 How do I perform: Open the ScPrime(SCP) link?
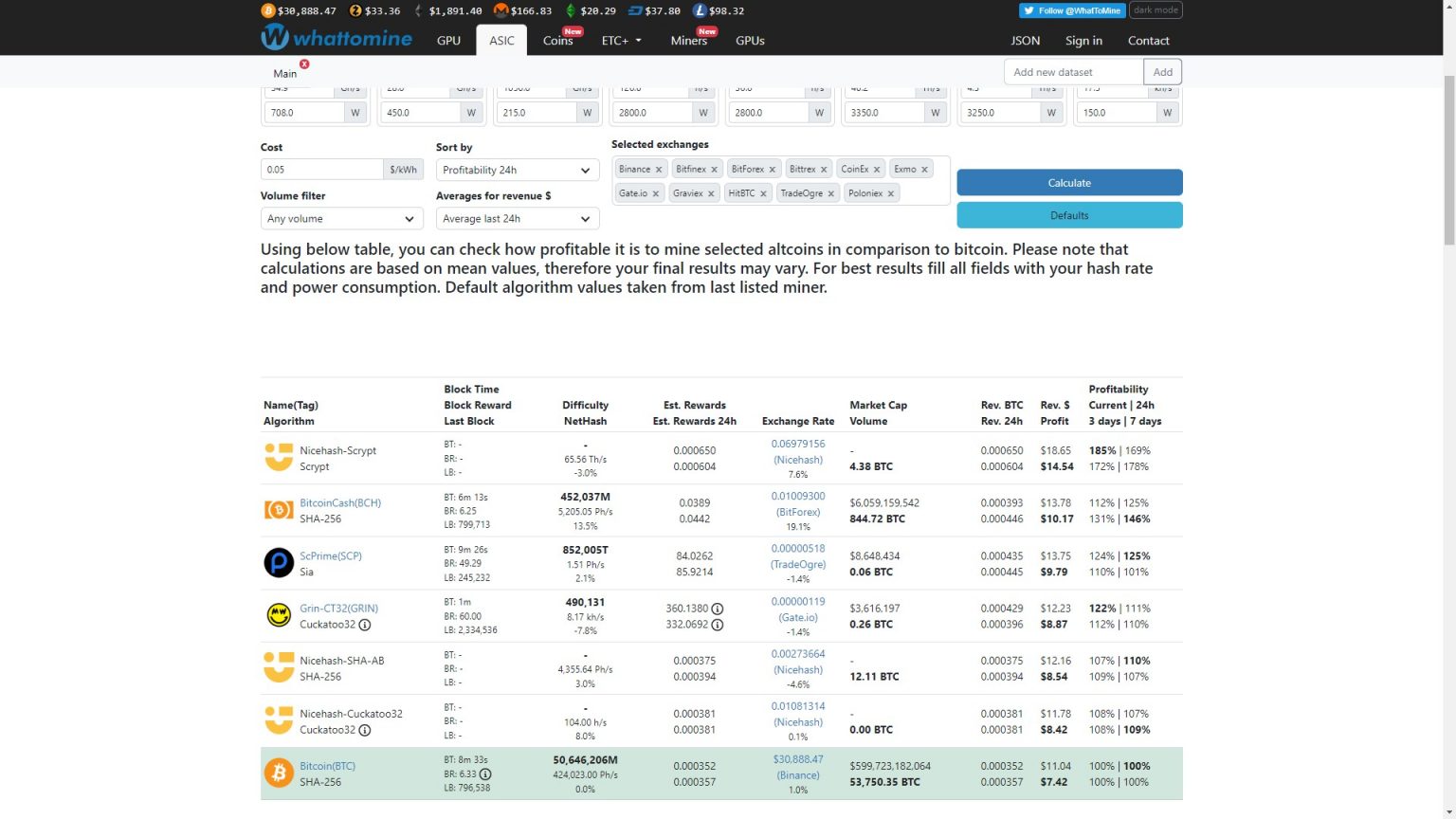click(x=331, y=556)
